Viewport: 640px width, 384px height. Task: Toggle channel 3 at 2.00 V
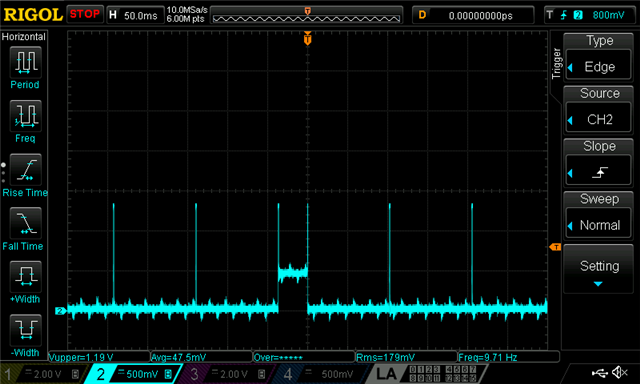[x=229, y=374]
